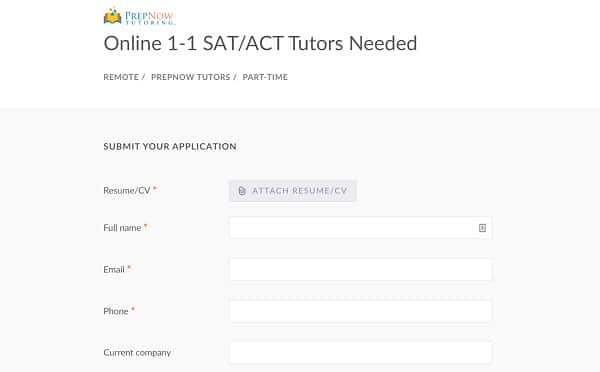Click the 'PREPNOW TUTORS /' department text
Image resolution: width=600 pixels, height=372 pixels.
tap(194, 77)
